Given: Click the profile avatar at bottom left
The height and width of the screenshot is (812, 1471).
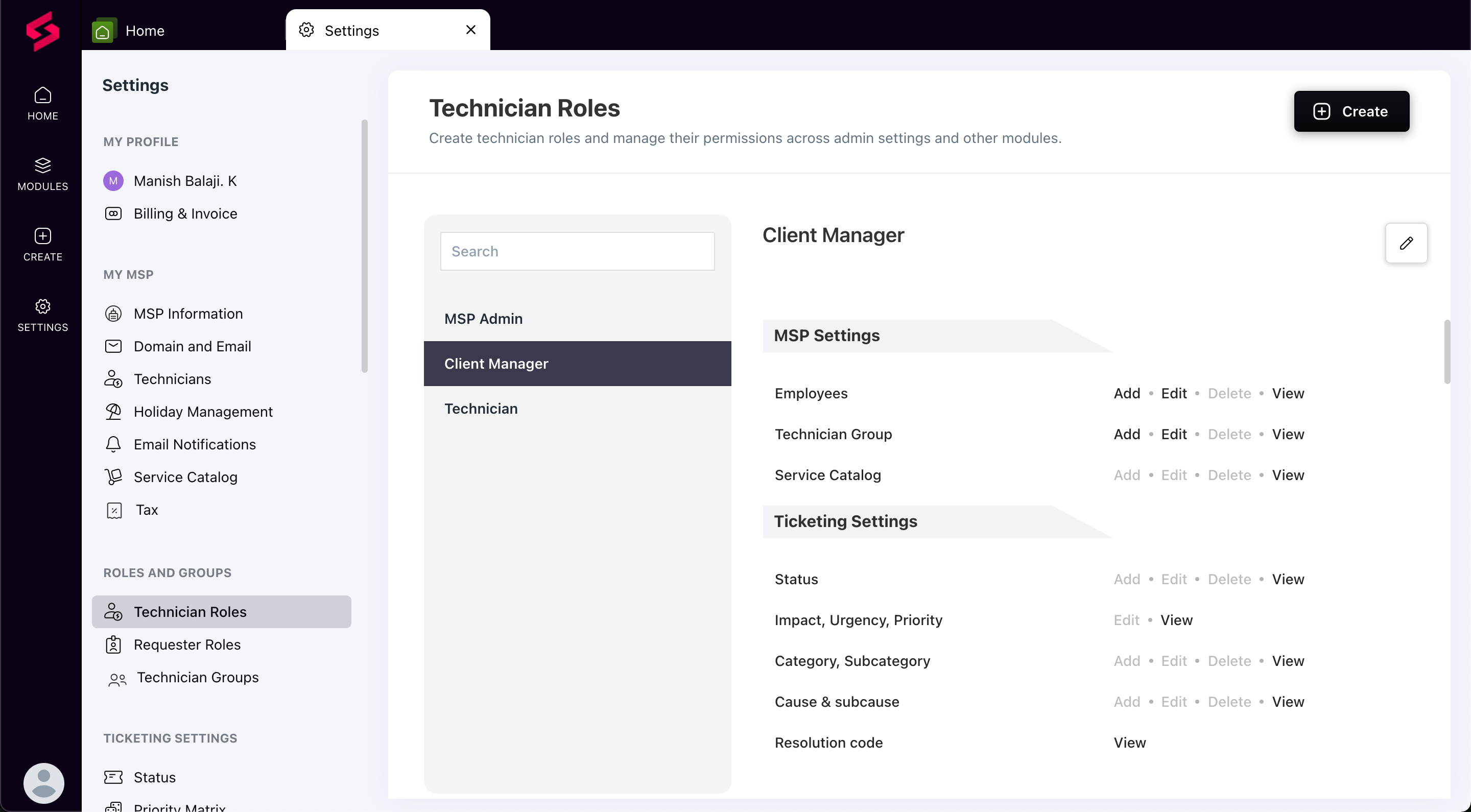Looking at the screenshot, I should pyautogui.click(x=43, y=782).
